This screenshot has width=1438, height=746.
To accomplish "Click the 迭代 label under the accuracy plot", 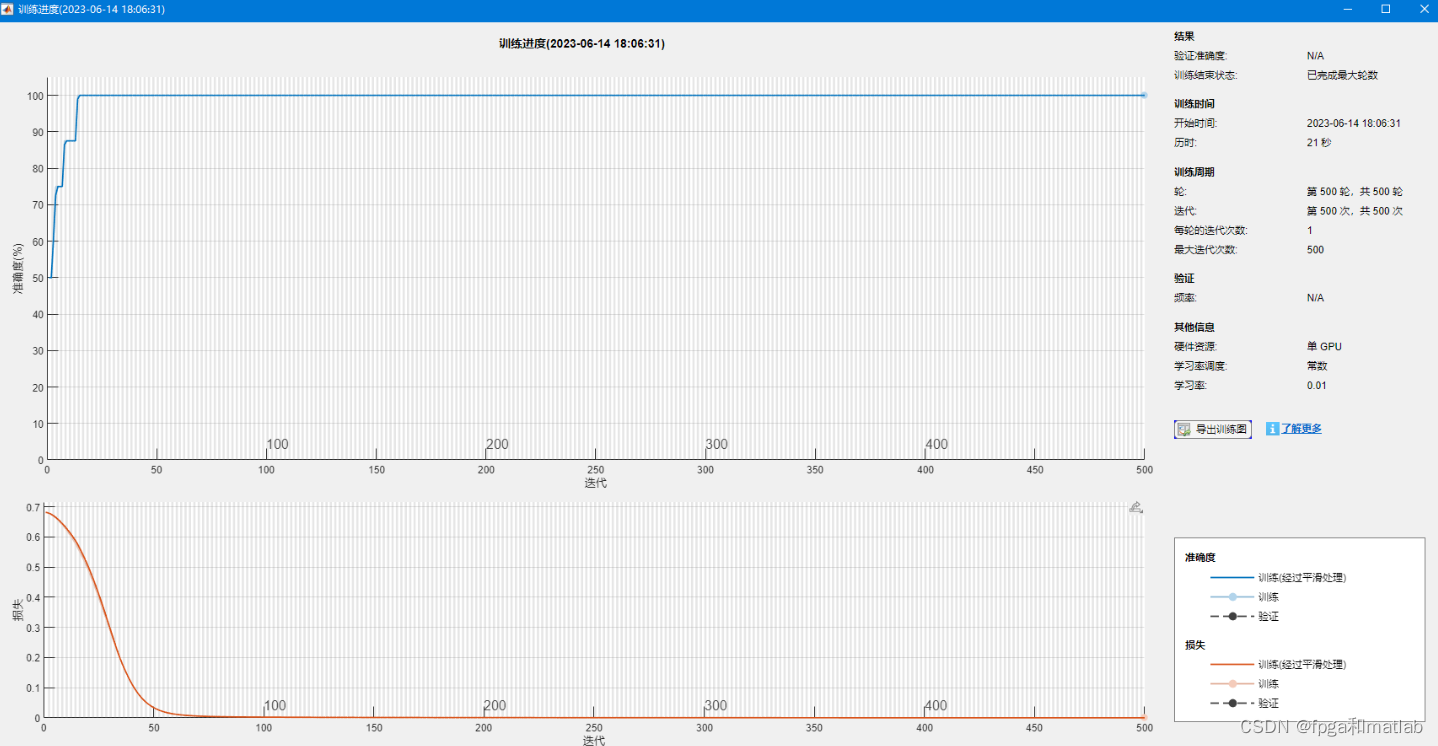I will click(595, 483).
